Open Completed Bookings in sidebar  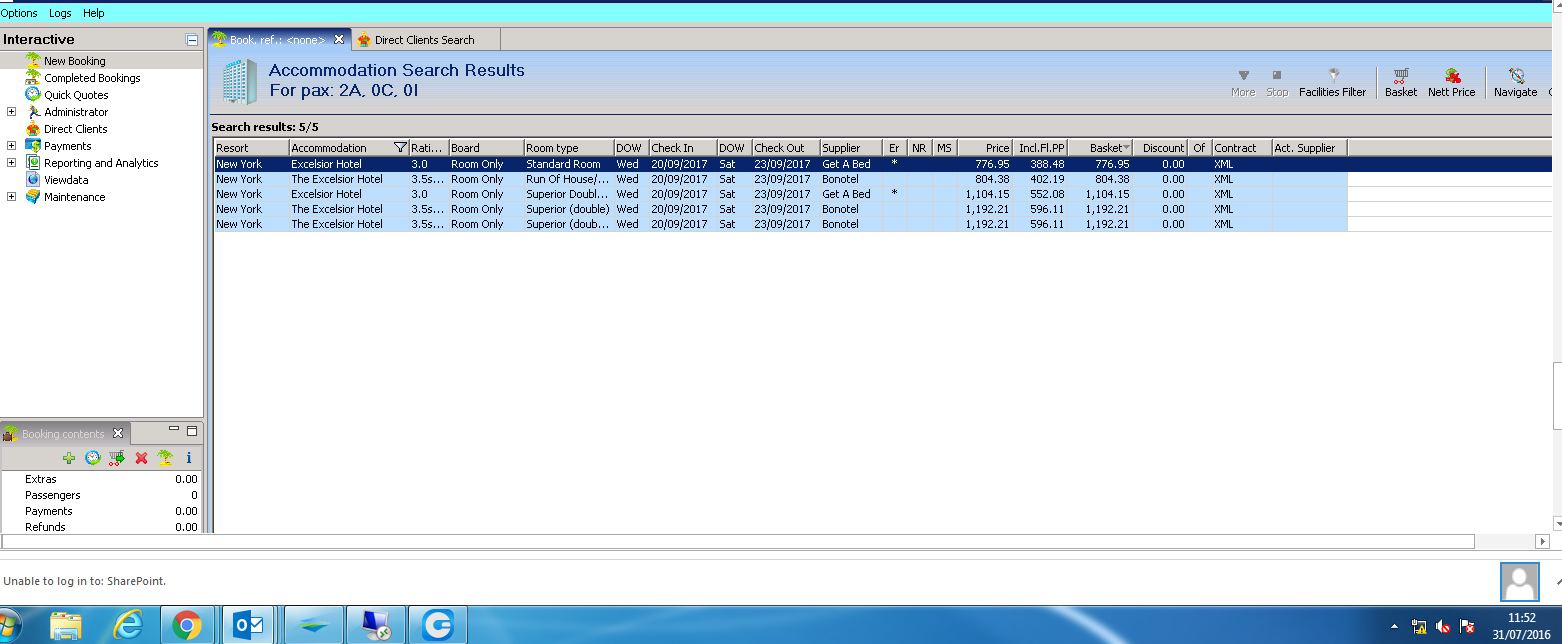[x=92, y=78]
